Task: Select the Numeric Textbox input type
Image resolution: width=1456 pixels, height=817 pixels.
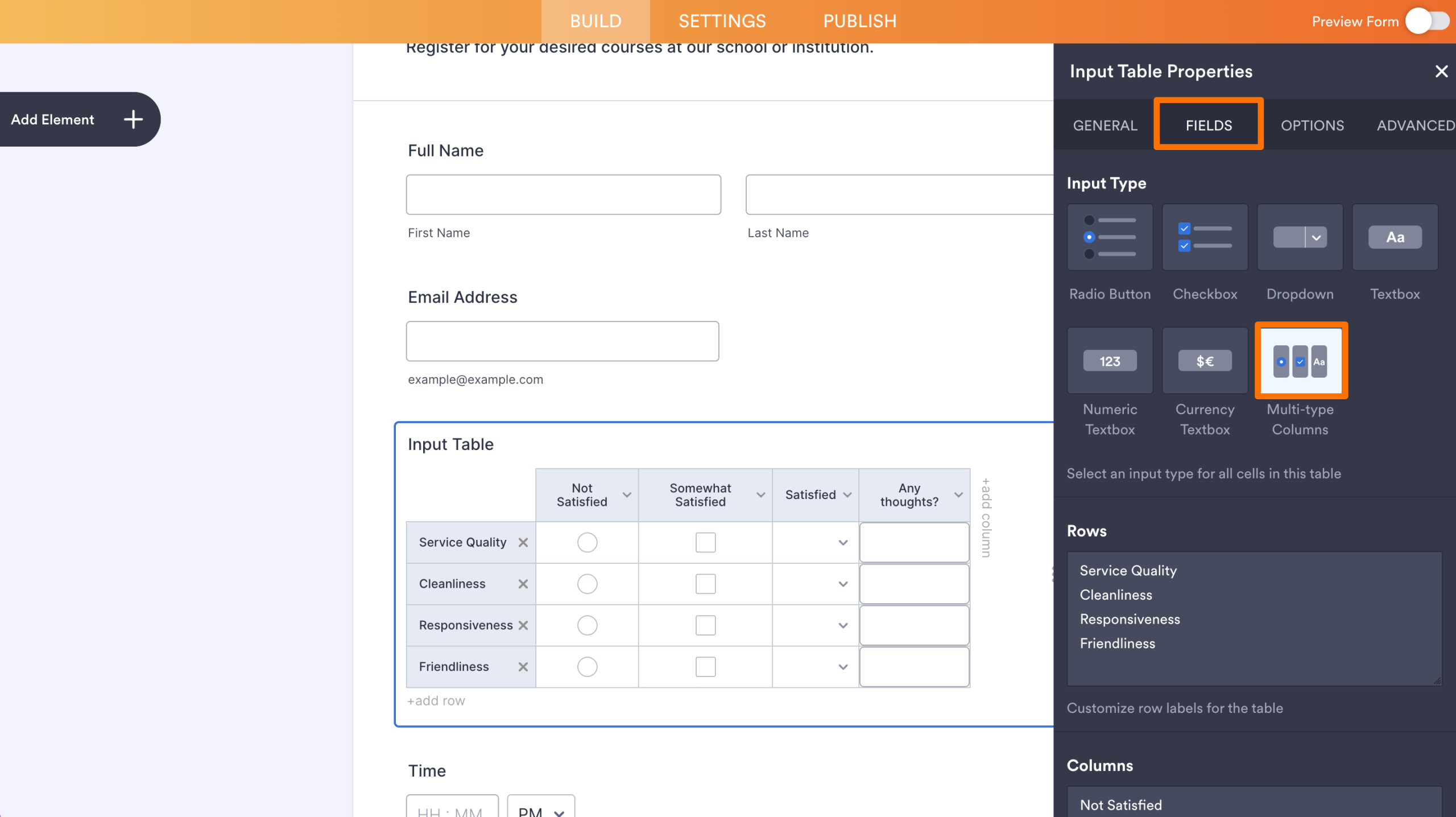Action: click(x=1109, y=361)
